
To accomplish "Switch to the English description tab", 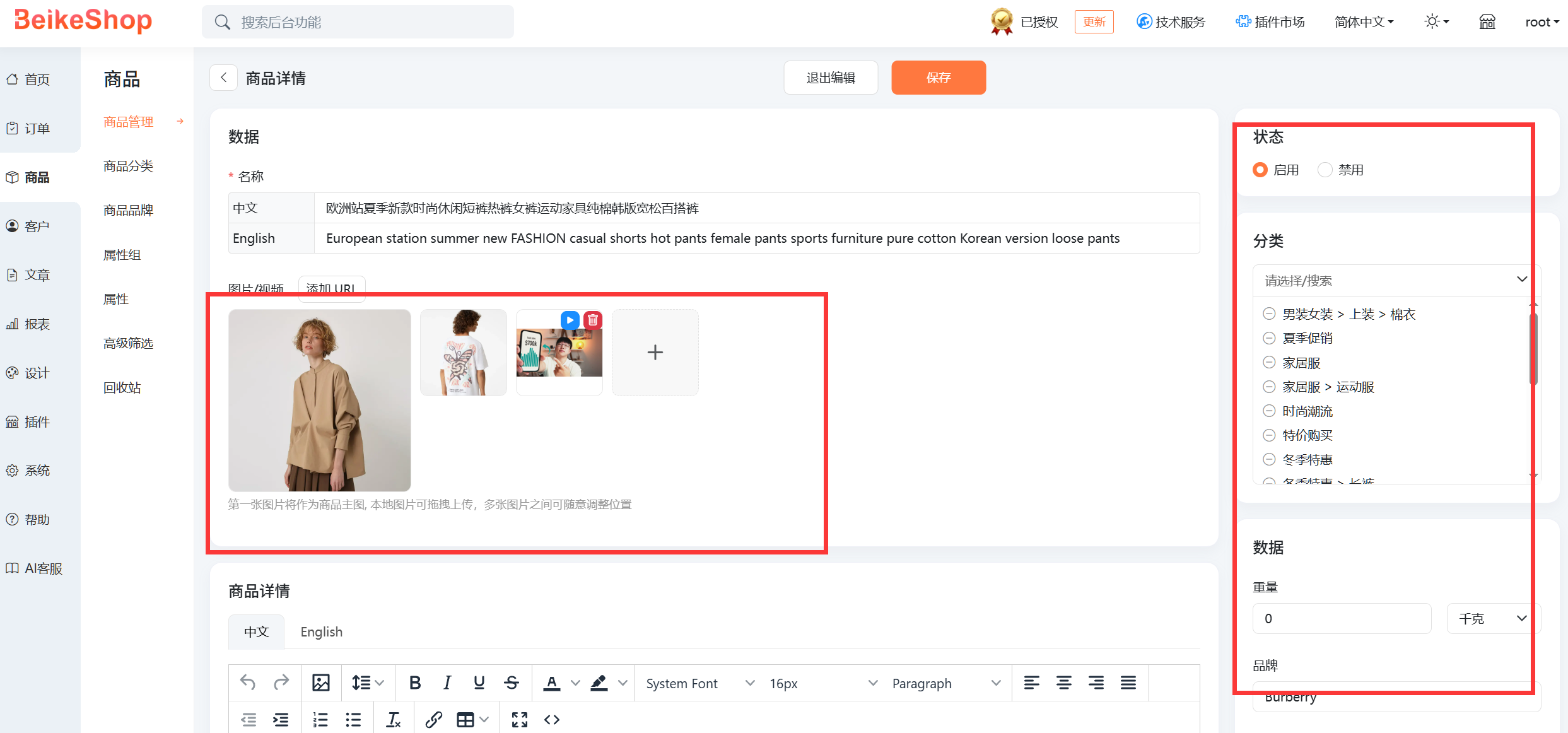I will pos(321,632).
